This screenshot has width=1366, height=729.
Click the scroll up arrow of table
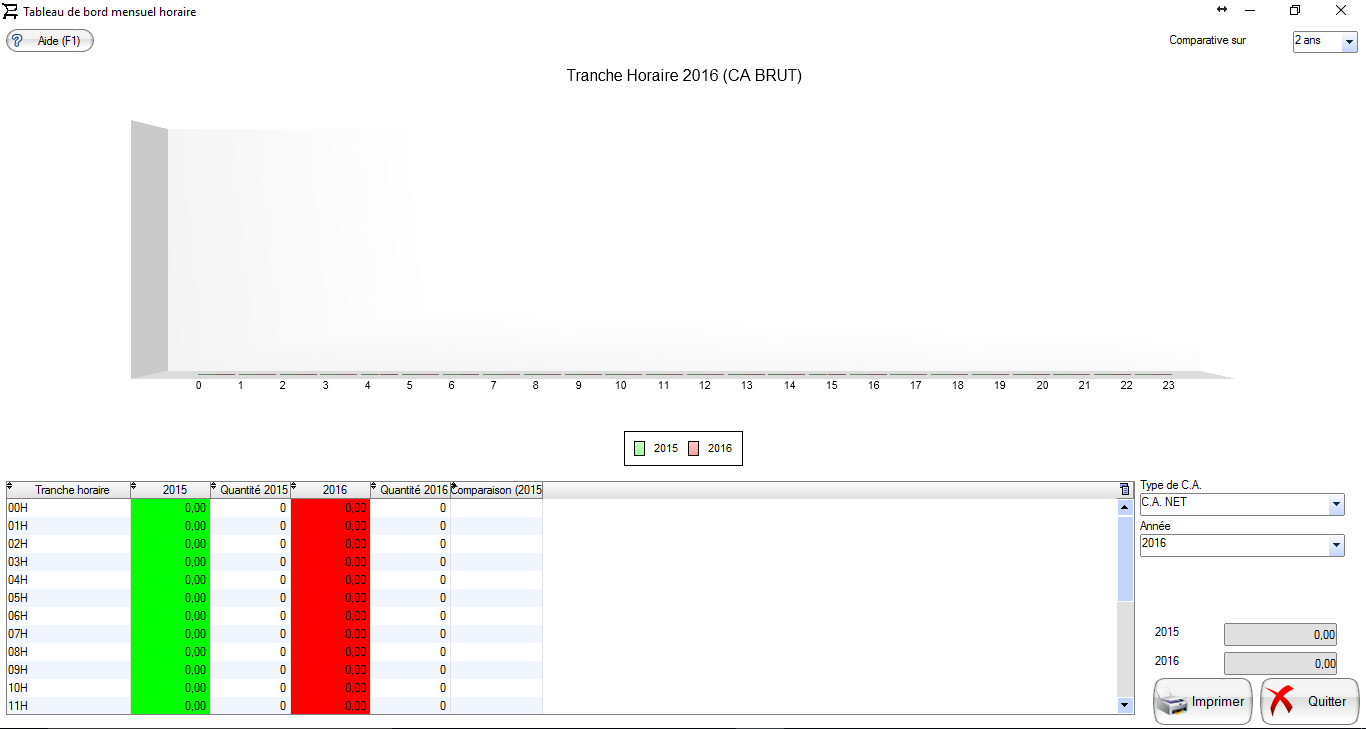pyautogui.click(x=1125, y=507)
